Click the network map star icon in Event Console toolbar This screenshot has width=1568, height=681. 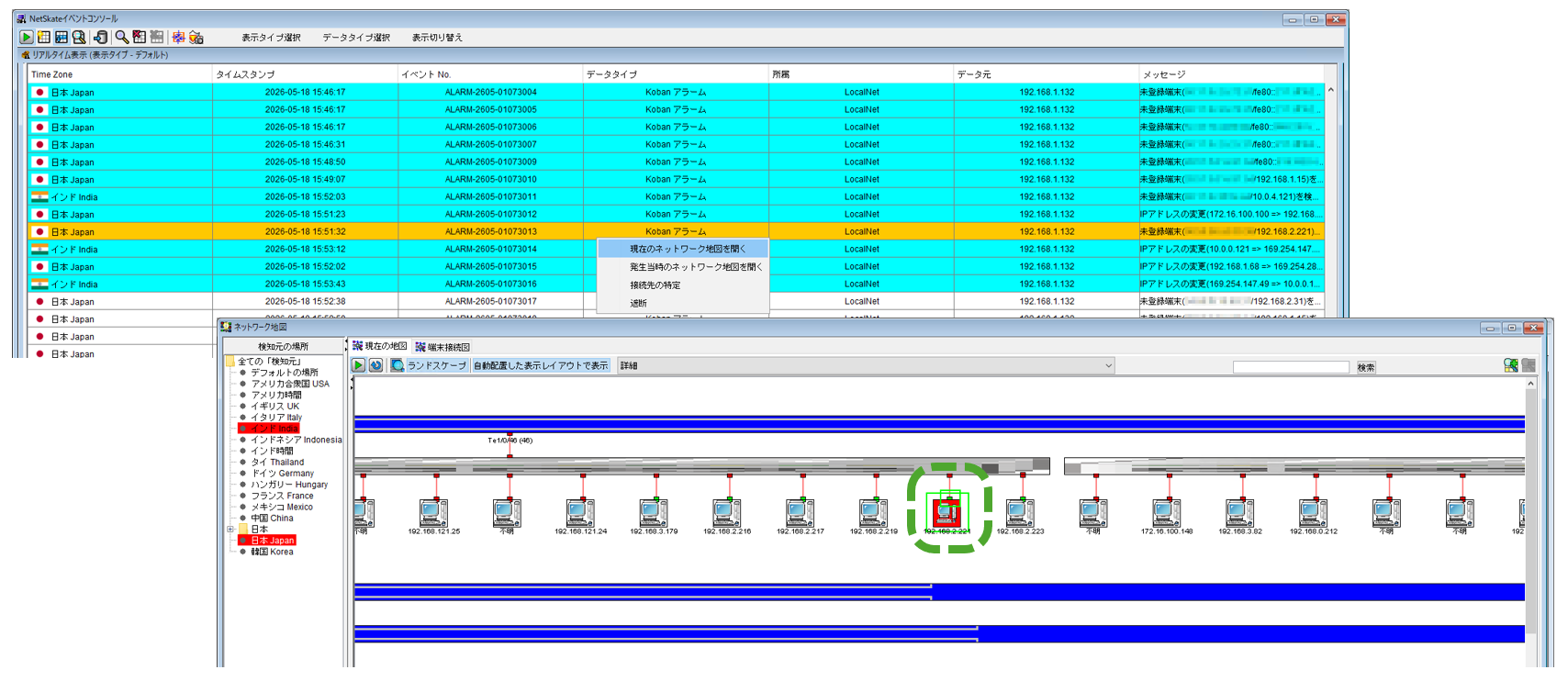[178, 37]
